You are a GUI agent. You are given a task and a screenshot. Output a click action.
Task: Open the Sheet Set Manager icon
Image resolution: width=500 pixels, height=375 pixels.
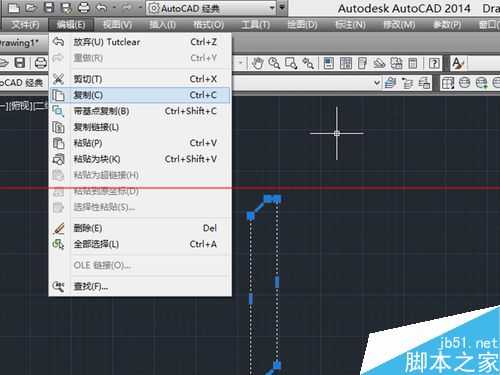(379, 63)
